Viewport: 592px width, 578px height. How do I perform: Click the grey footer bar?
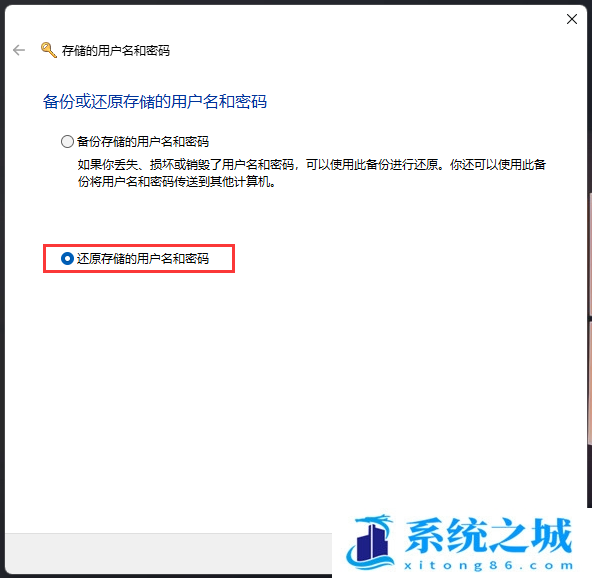[x=168, y=553]
